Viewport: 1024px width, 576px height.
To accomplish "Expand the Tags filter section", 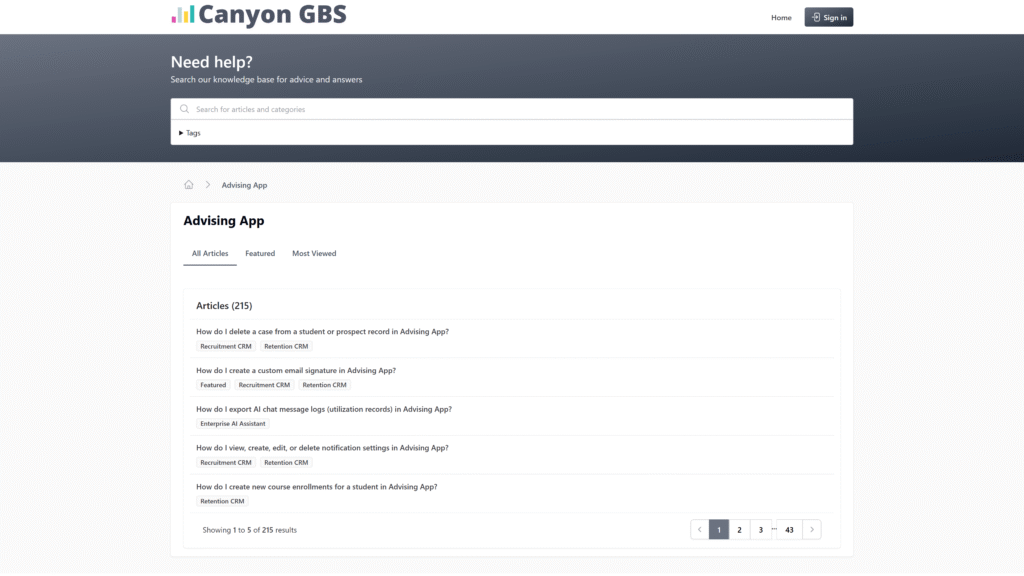I will tap(190, 133).
